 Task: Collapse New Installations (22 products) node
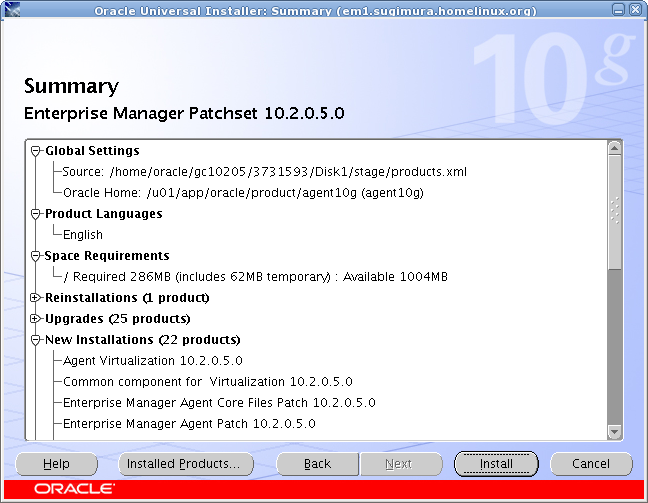click(36, 340)
